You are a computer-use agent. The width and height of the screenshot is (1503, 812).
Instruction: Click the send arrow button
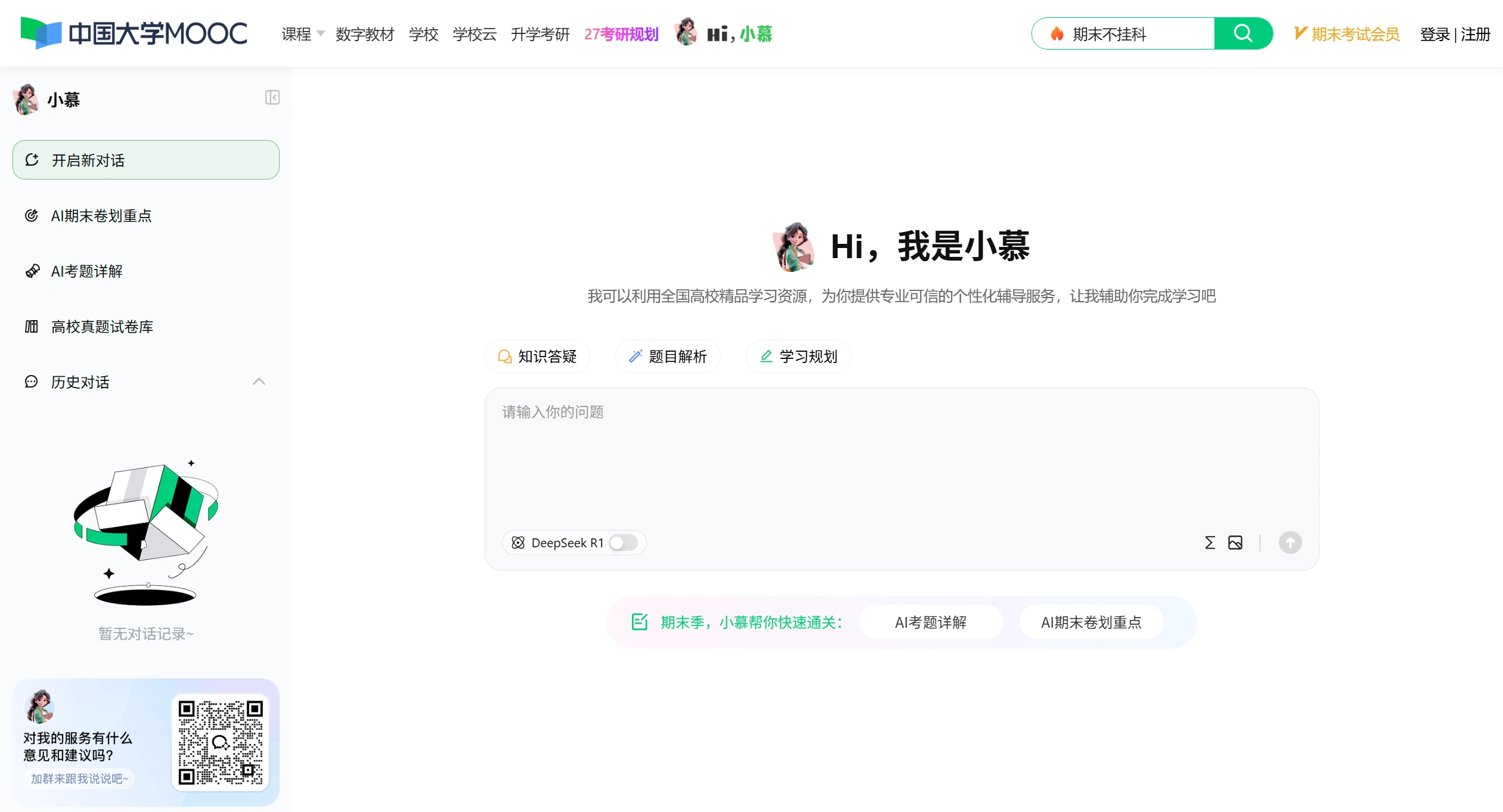[x=1290, y=543]
